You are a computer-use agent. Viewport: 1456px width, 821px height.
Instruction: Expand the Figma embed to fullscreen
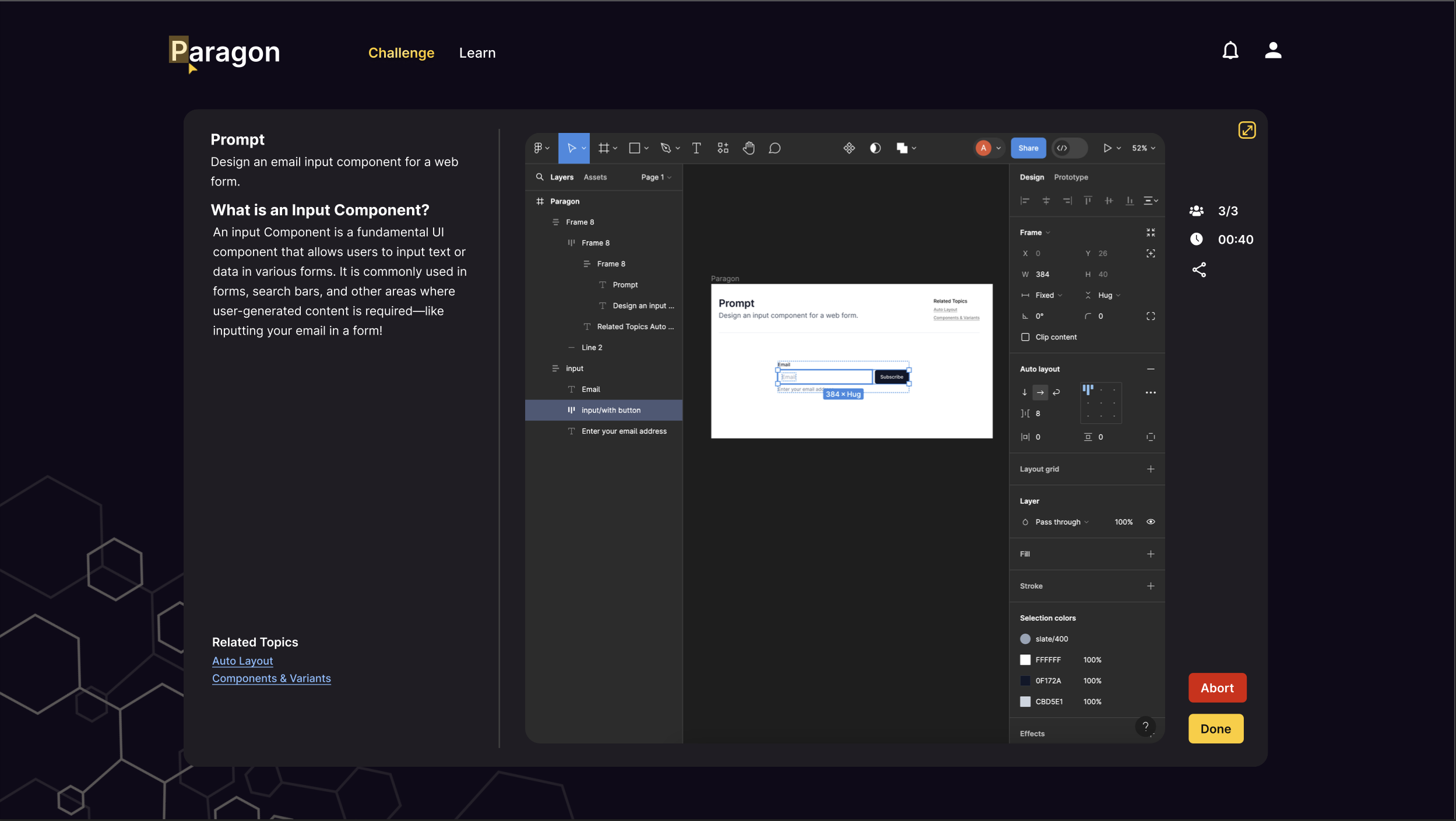[1247, 130]
